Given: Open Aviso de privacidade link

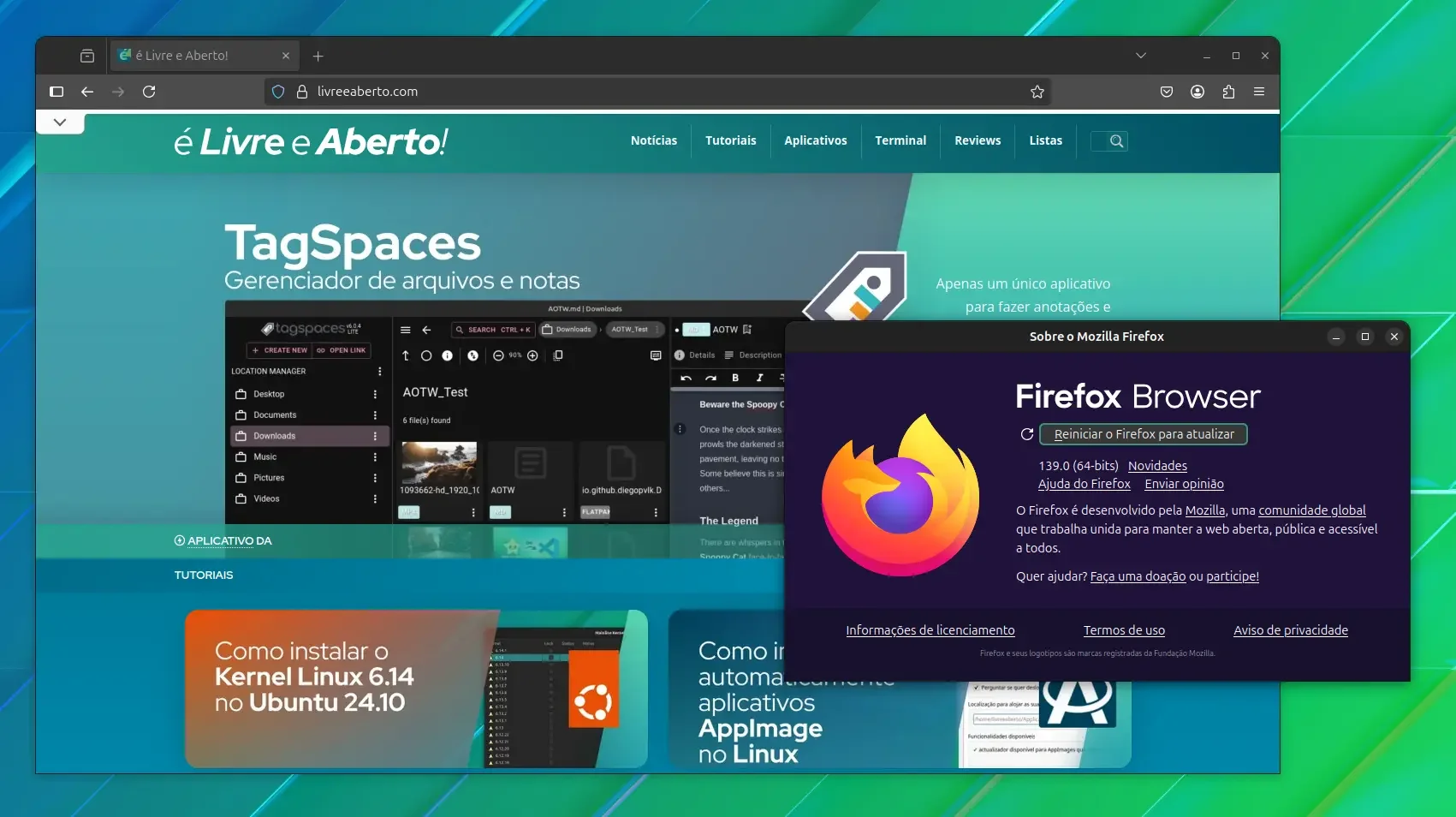Looking at the screenshot, I should [x=1290, y=630].
